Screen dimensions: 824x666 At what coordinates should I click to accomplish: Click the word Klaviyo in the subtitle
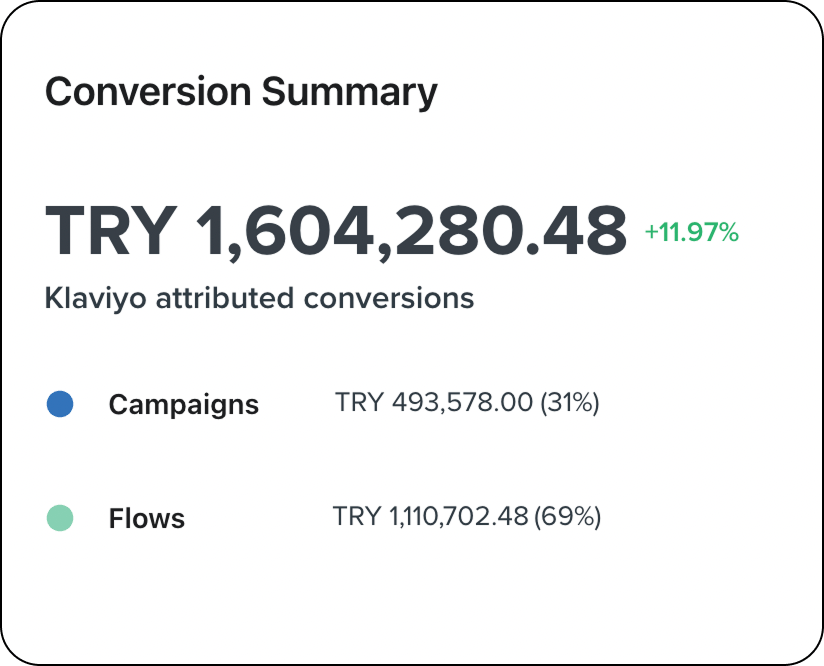(96, 299)
